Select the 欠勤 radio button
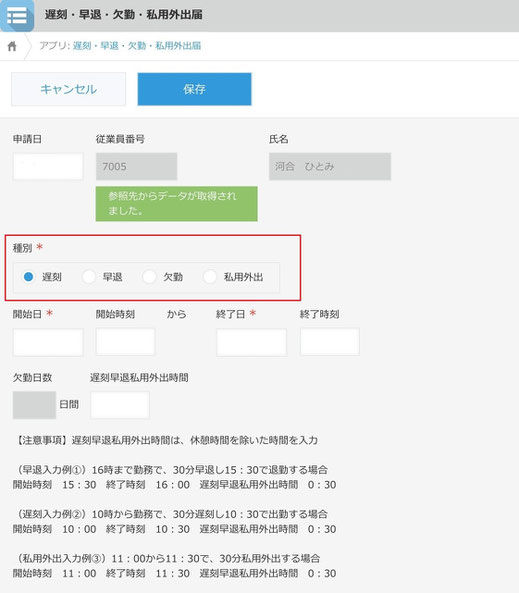 pyautogui.click(x=149, y=277)
